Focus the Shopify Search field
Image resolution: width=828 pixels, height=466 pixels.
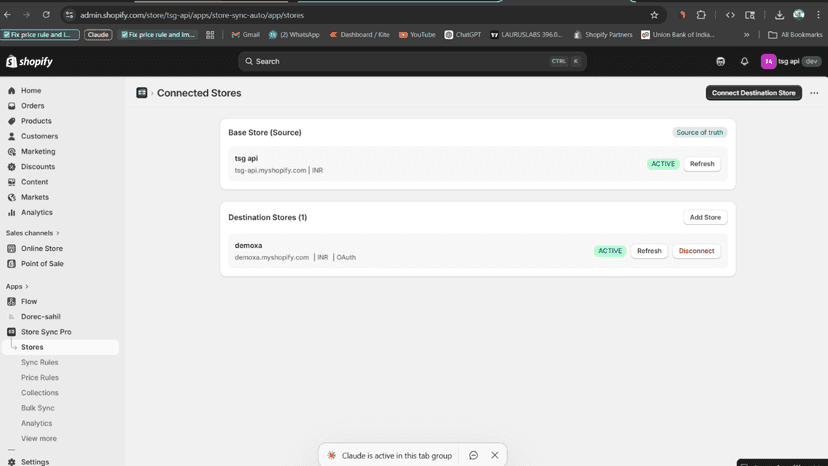[412, 61]
